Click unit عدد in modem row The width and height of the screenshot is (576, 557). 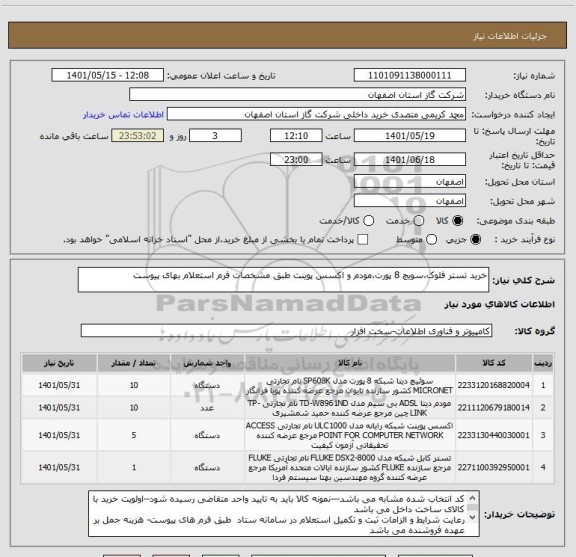(207, 408)
